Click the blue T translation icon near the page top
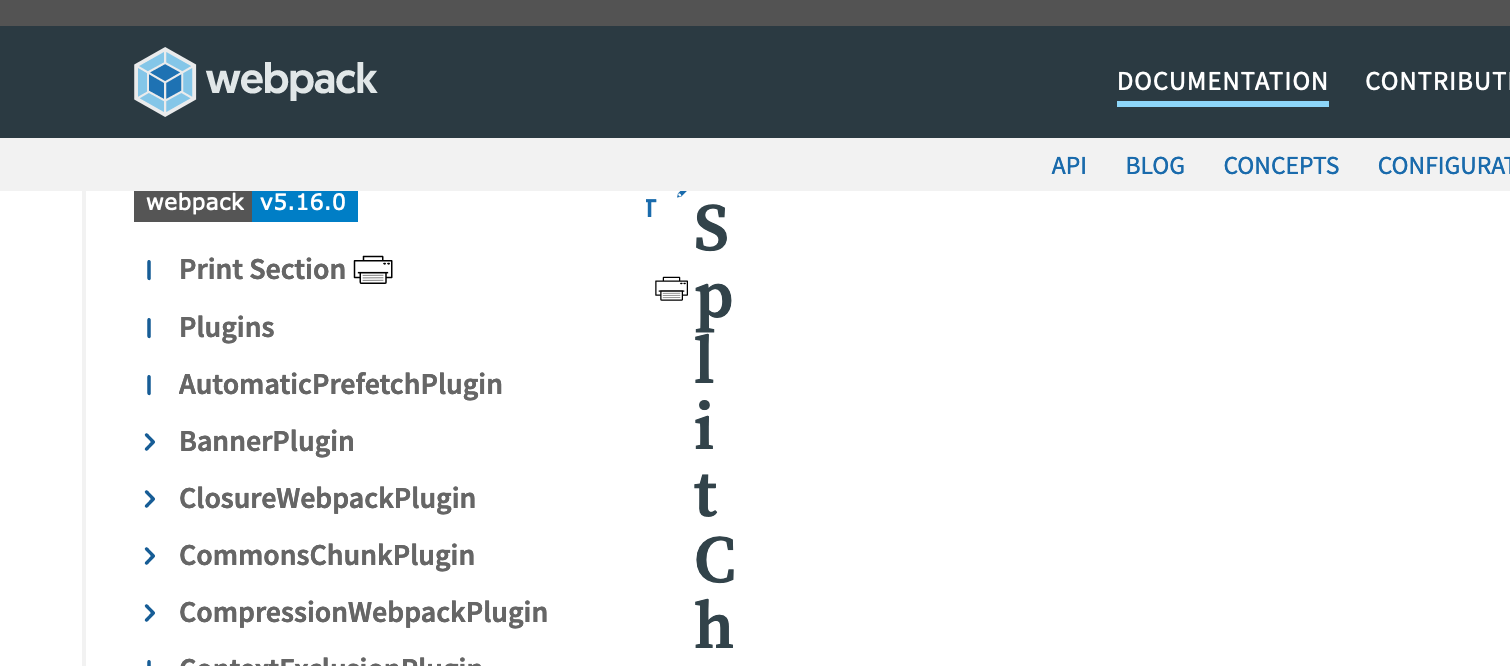Screen dimensions: 1510x666 pos(649,208)
